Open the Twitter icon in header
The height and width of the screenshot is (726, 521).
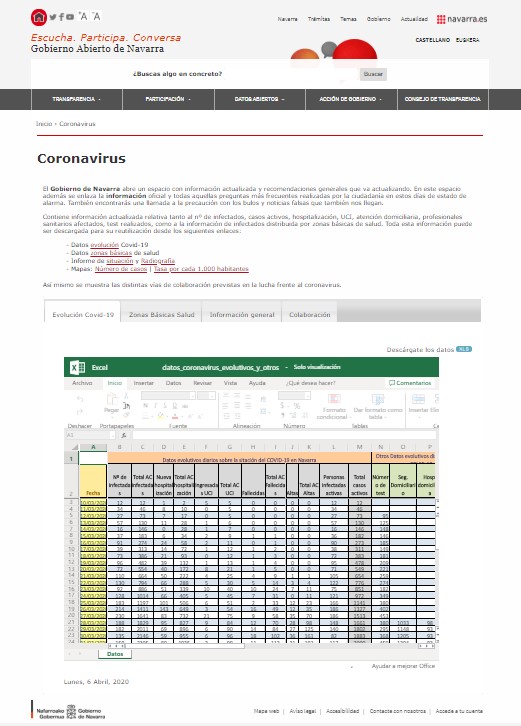(53, 17)
